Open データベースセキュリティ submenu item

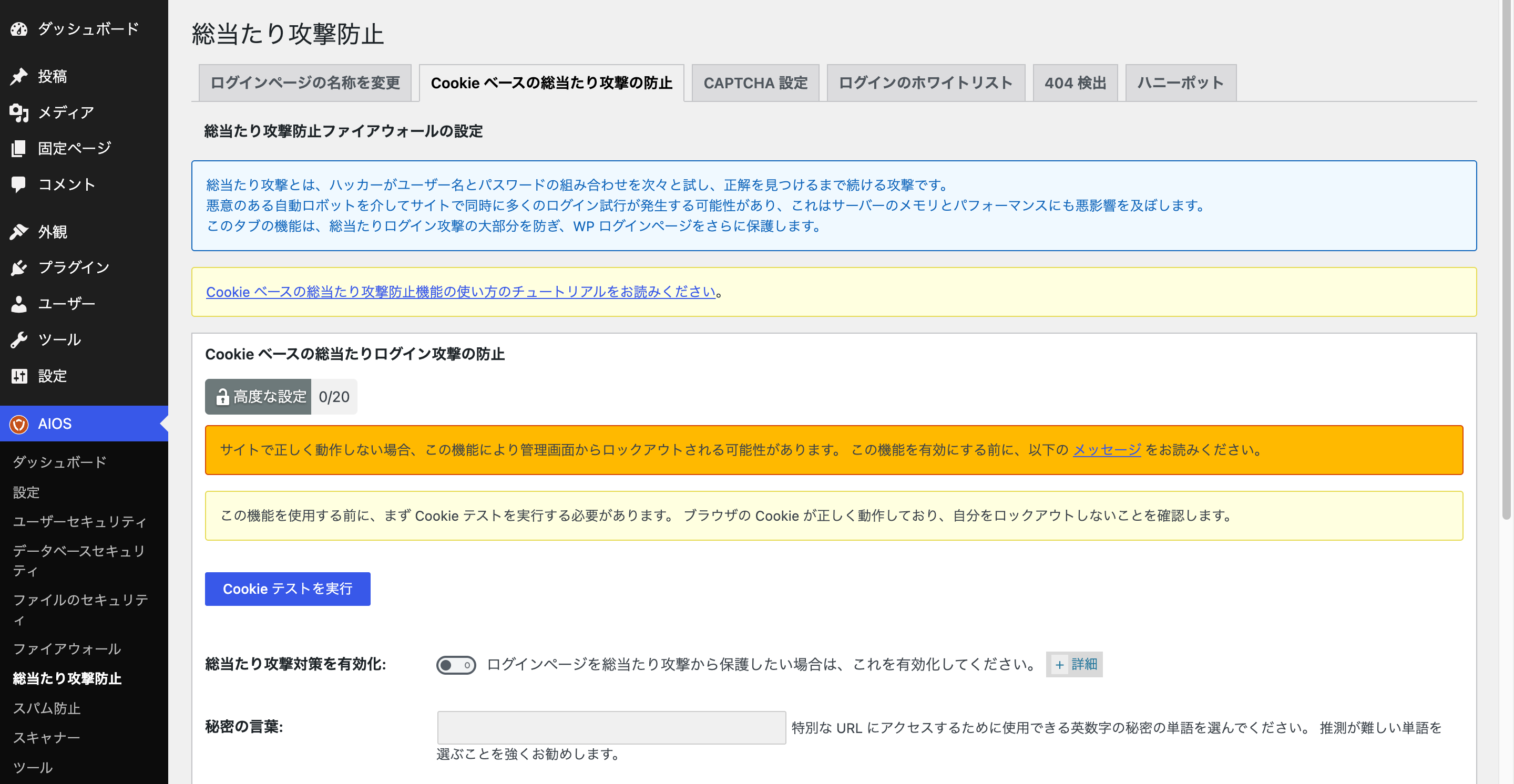click(80, 560)
